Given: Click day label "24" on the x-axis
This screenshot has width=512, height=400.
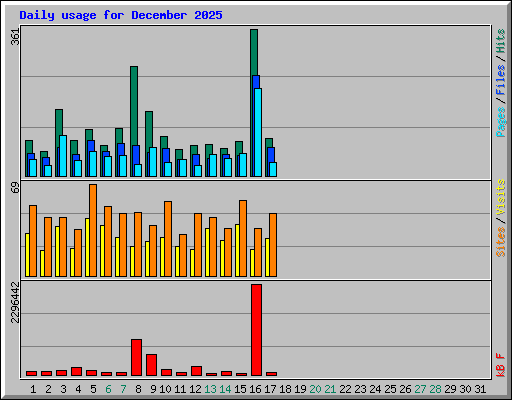Looking at the screenshot, I should [375, 389].
